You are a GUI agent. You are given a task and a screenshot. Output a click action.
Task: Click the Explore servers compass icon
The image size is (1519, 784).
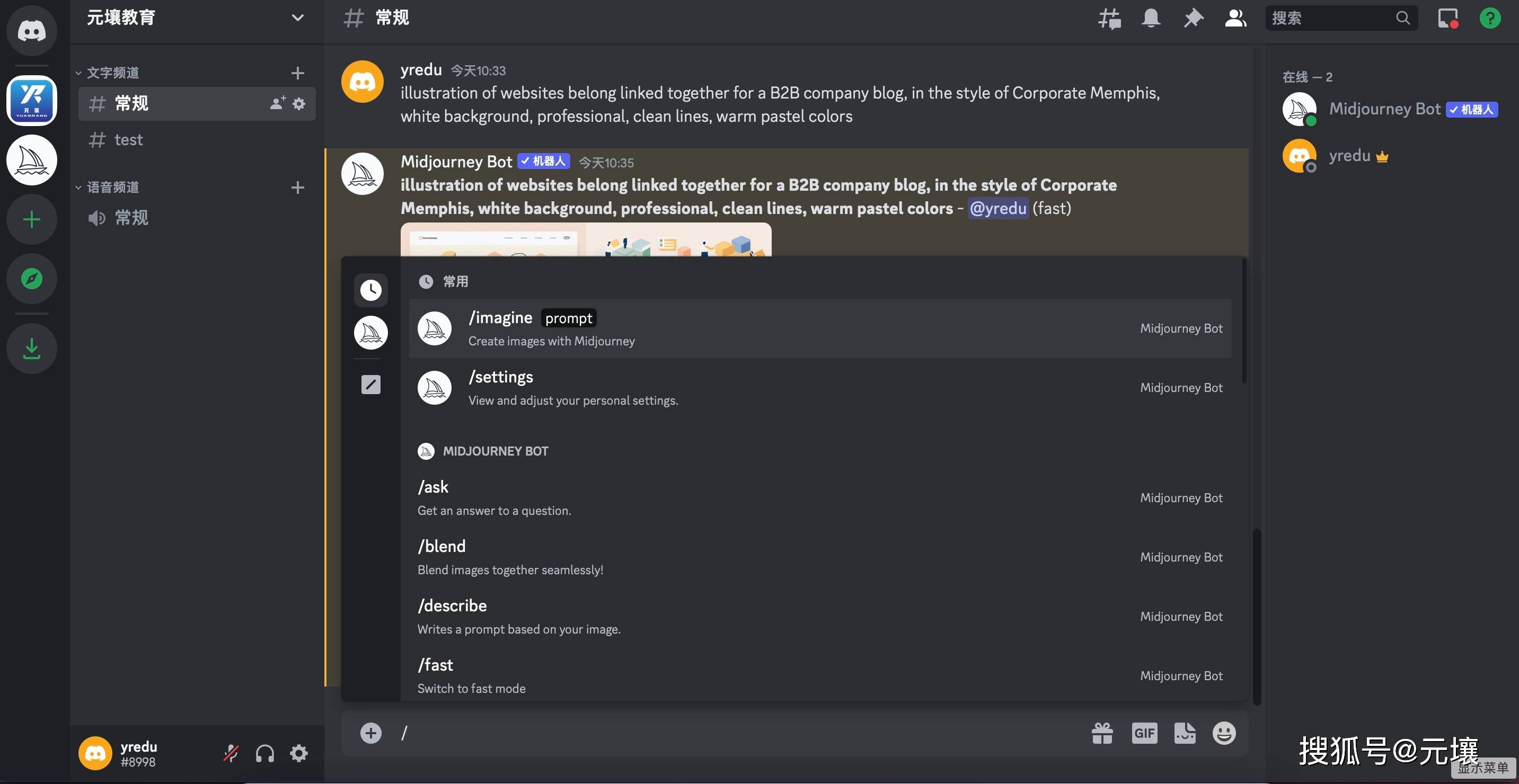tap(32, 278)
